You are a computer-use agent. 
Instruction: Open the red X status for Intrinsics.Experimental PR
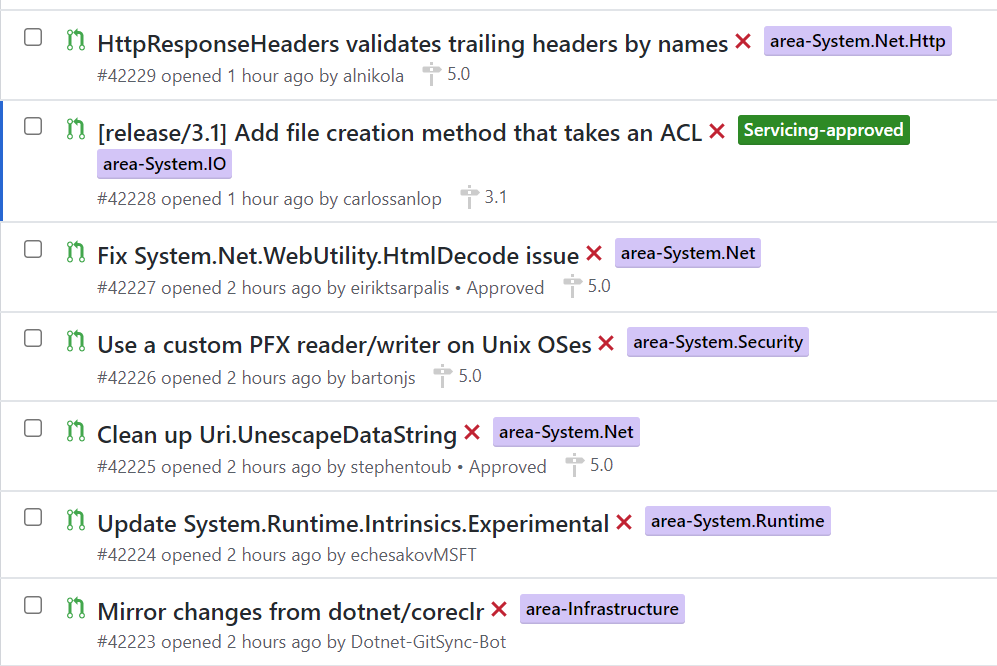pyautogui.click(x=624, y=522)
